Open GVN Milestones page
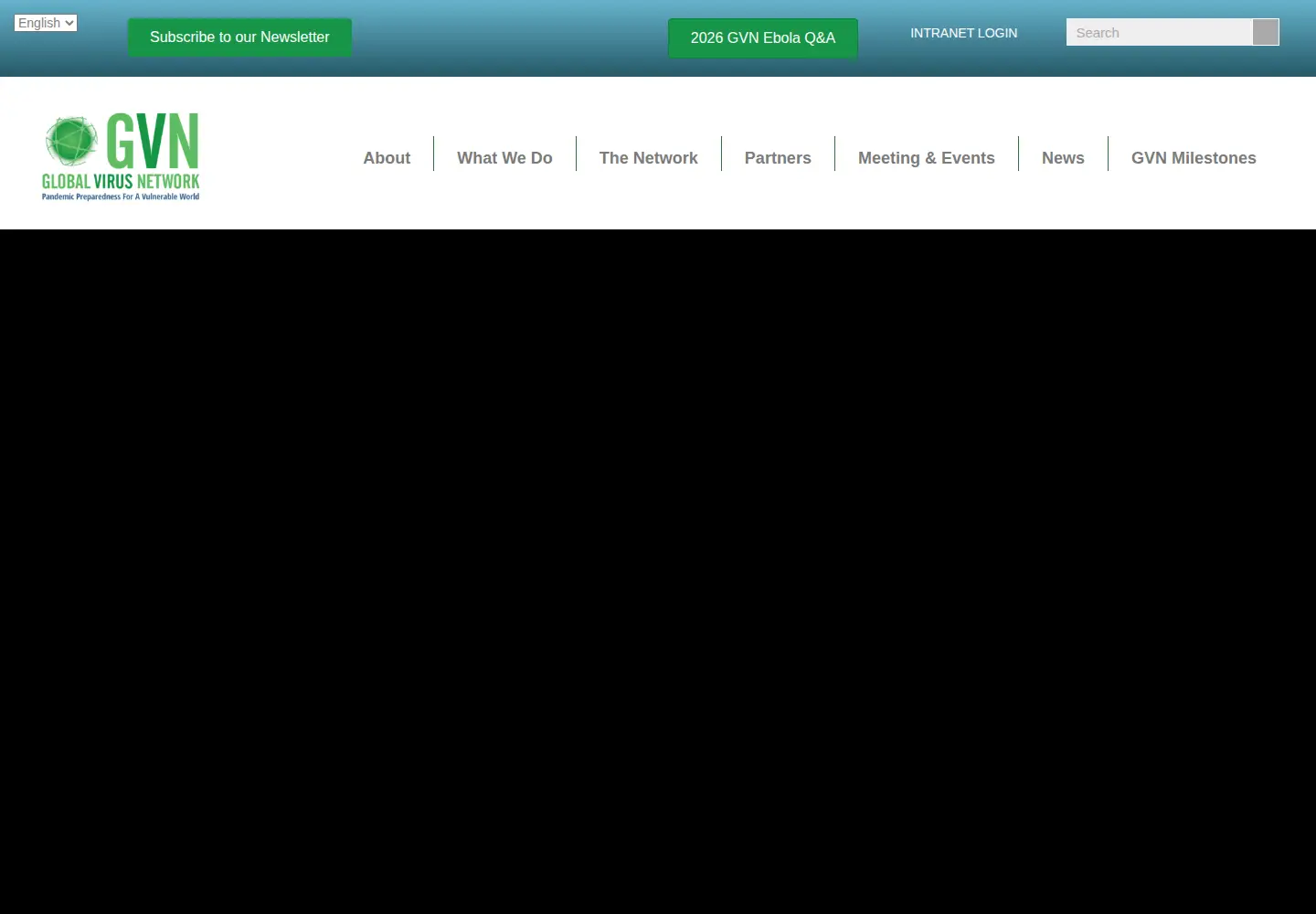This screenshot has height=914, width=1316. [x=1194, y=158]
